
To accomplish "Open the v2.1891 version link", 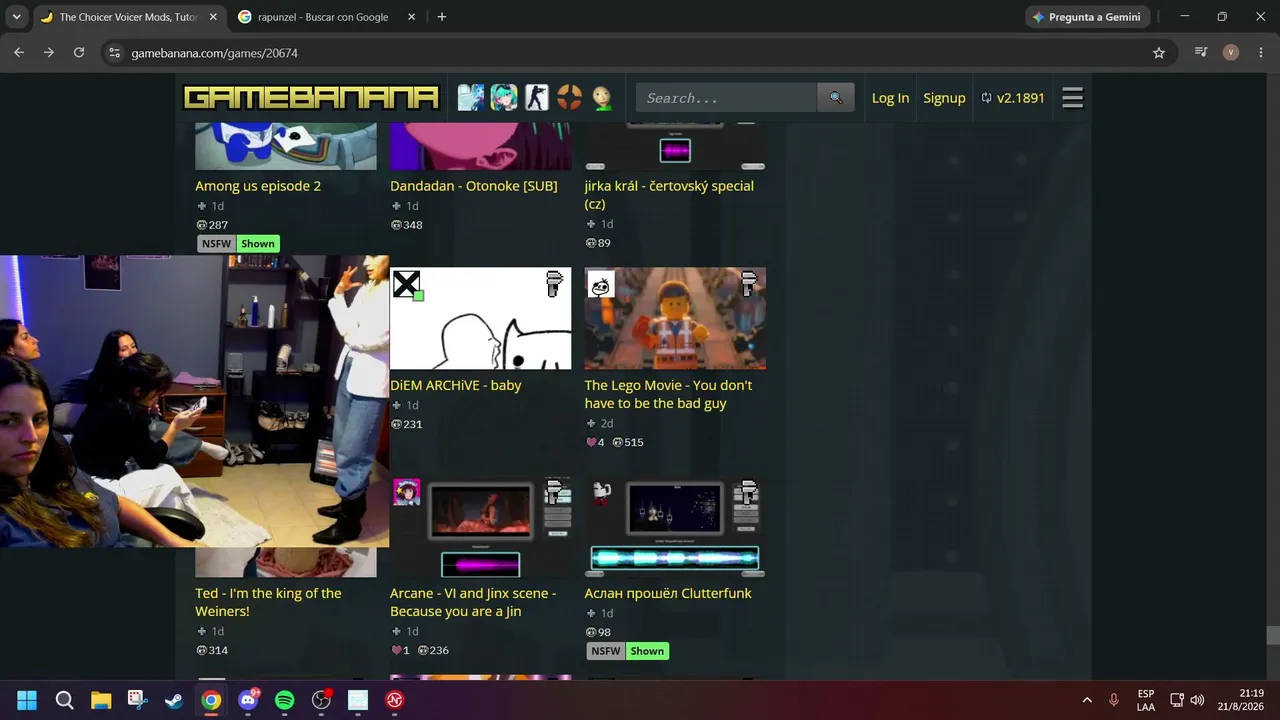I will pyautogui.click(x=1013, y=98).
